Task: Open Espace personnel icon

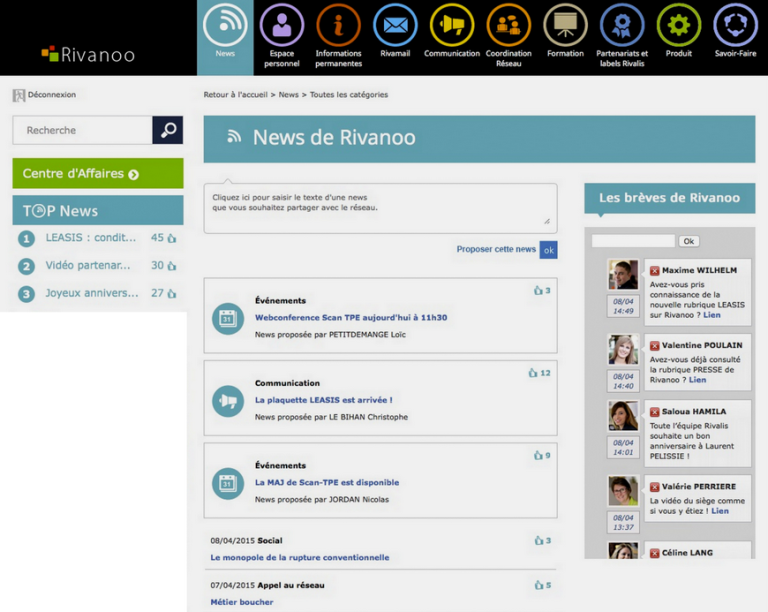Action: click(x=282, y=25)
